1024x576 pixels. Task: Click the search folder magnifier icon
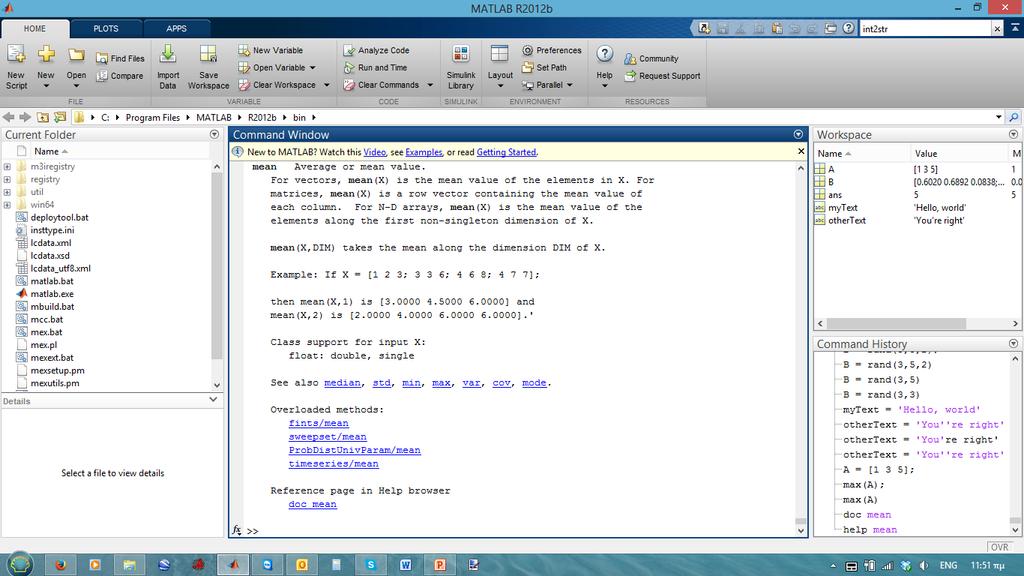pos(1014,117)
